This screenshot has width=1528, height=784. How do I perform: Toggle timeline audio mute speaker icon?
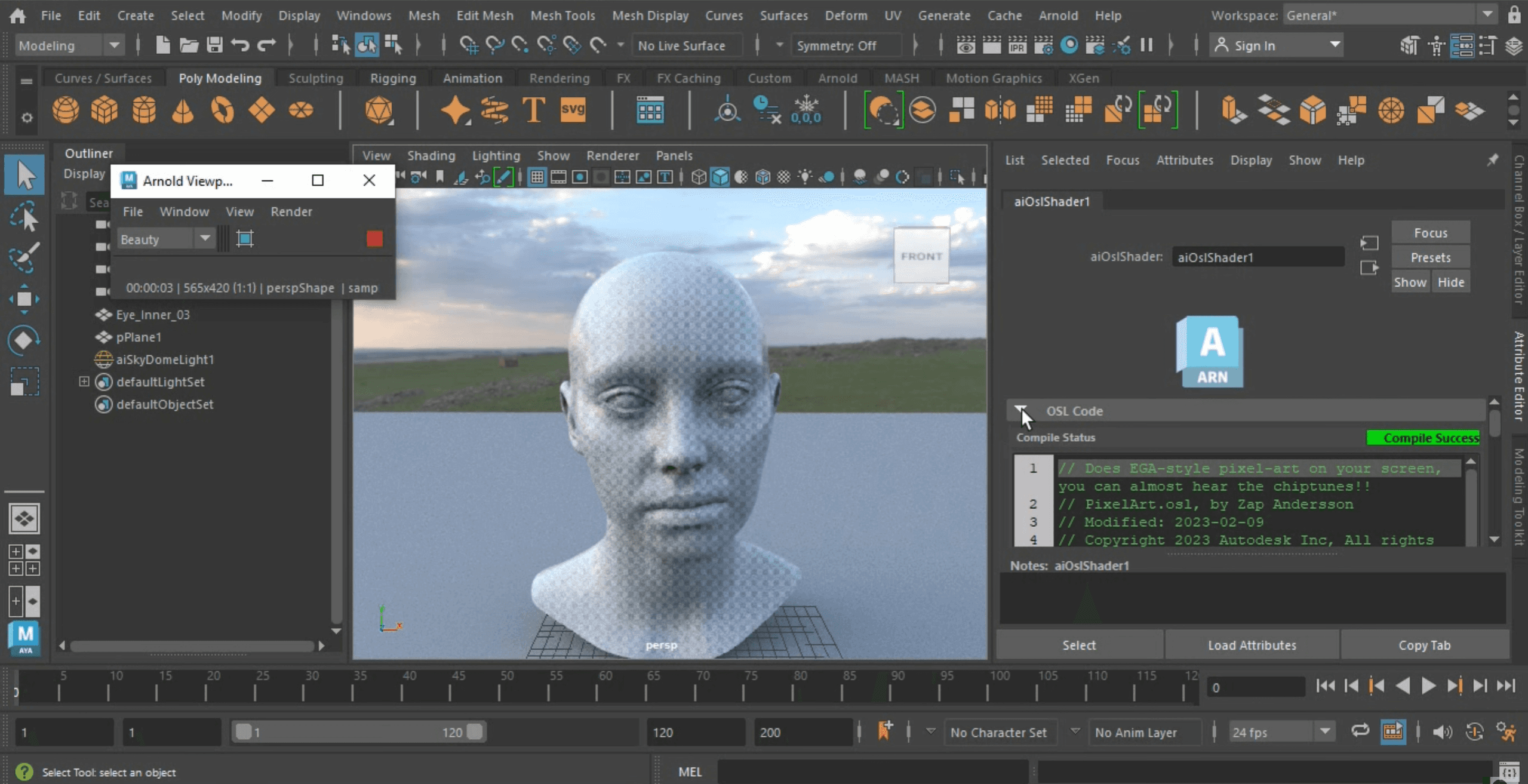[x=1442, y=732]
